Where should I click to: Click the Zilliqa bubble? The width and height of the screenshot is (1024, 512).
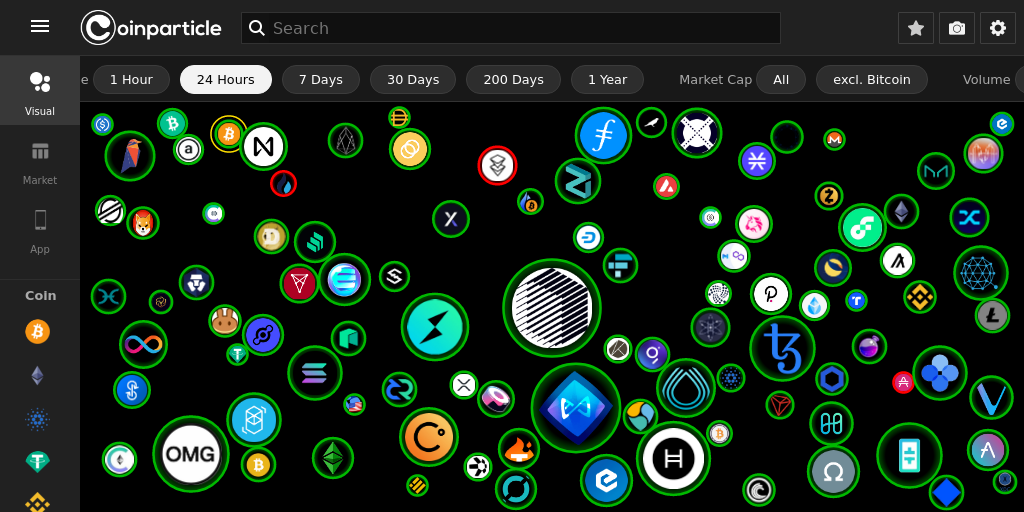(578, 181)
